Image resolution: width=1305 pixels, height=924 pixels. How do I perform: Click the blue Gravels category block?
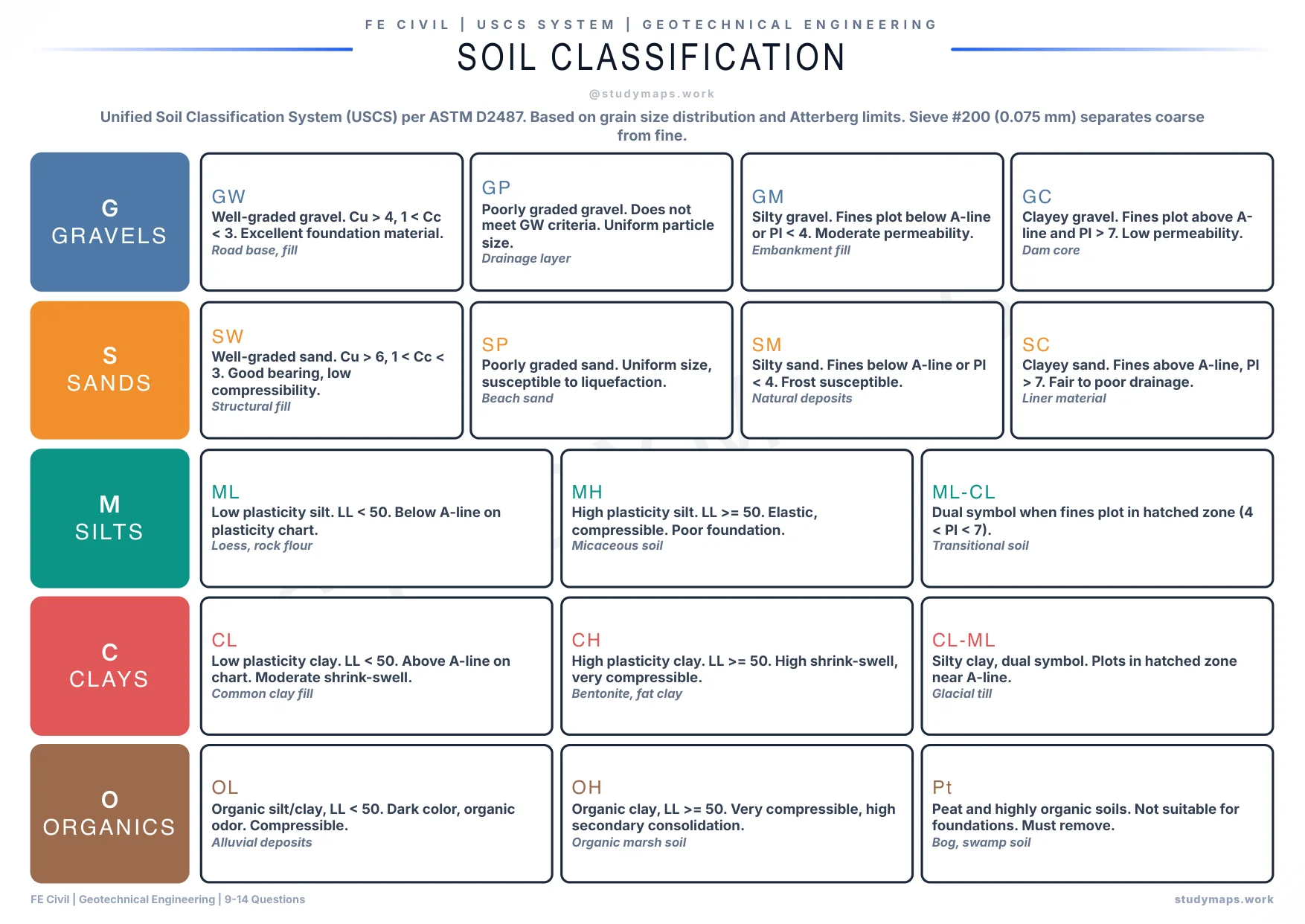[x=109, y=222]
